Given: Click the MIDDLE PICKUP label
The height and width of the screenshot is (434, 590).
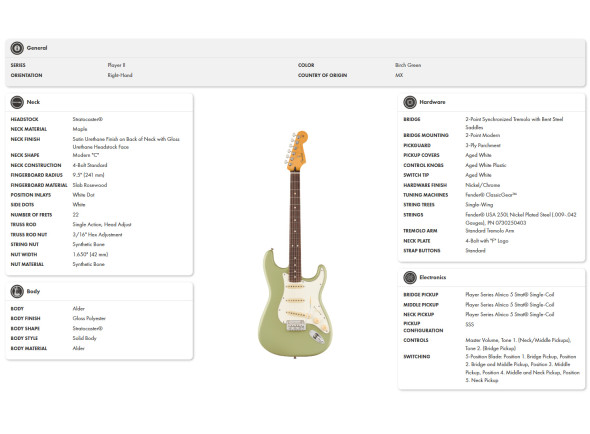Looking at the screenshot, I should click(x=421, y=305).
